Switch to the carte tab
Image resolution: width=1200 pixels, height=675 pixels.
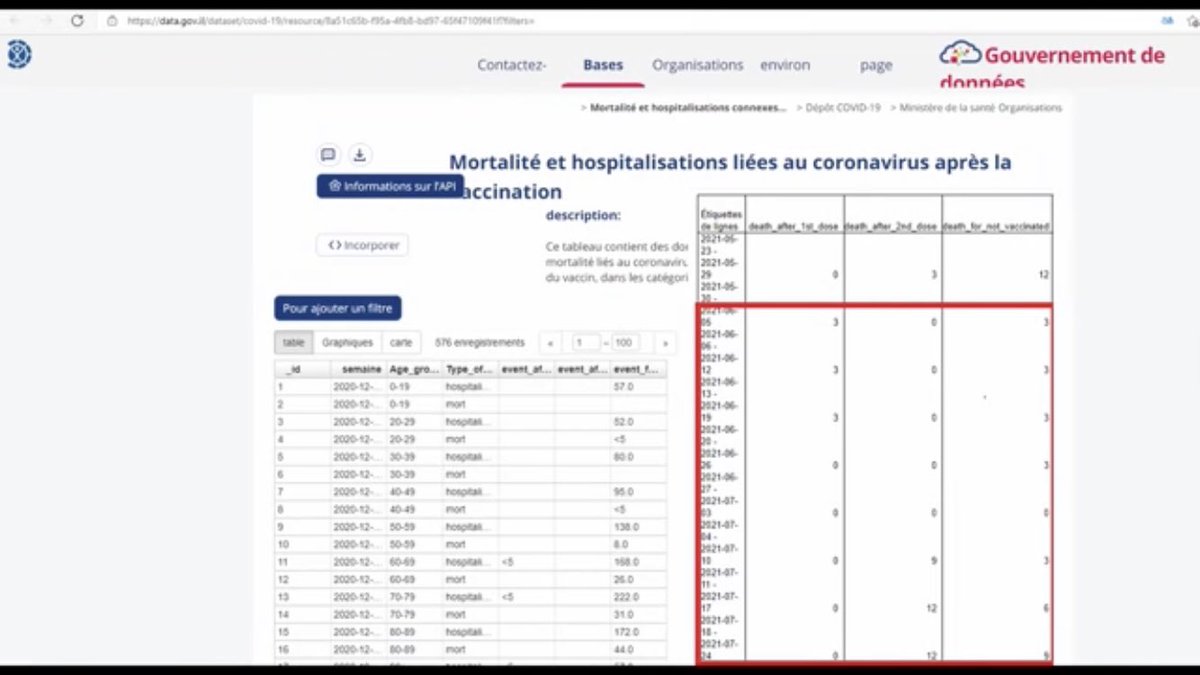(401, 342)
